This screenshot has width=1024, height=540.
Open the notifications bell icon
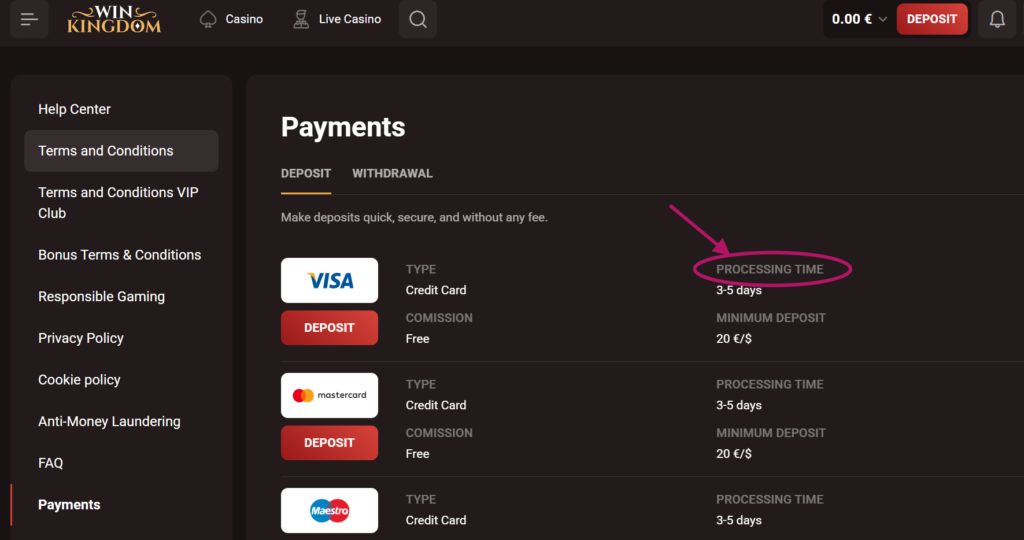coord(997,19)
